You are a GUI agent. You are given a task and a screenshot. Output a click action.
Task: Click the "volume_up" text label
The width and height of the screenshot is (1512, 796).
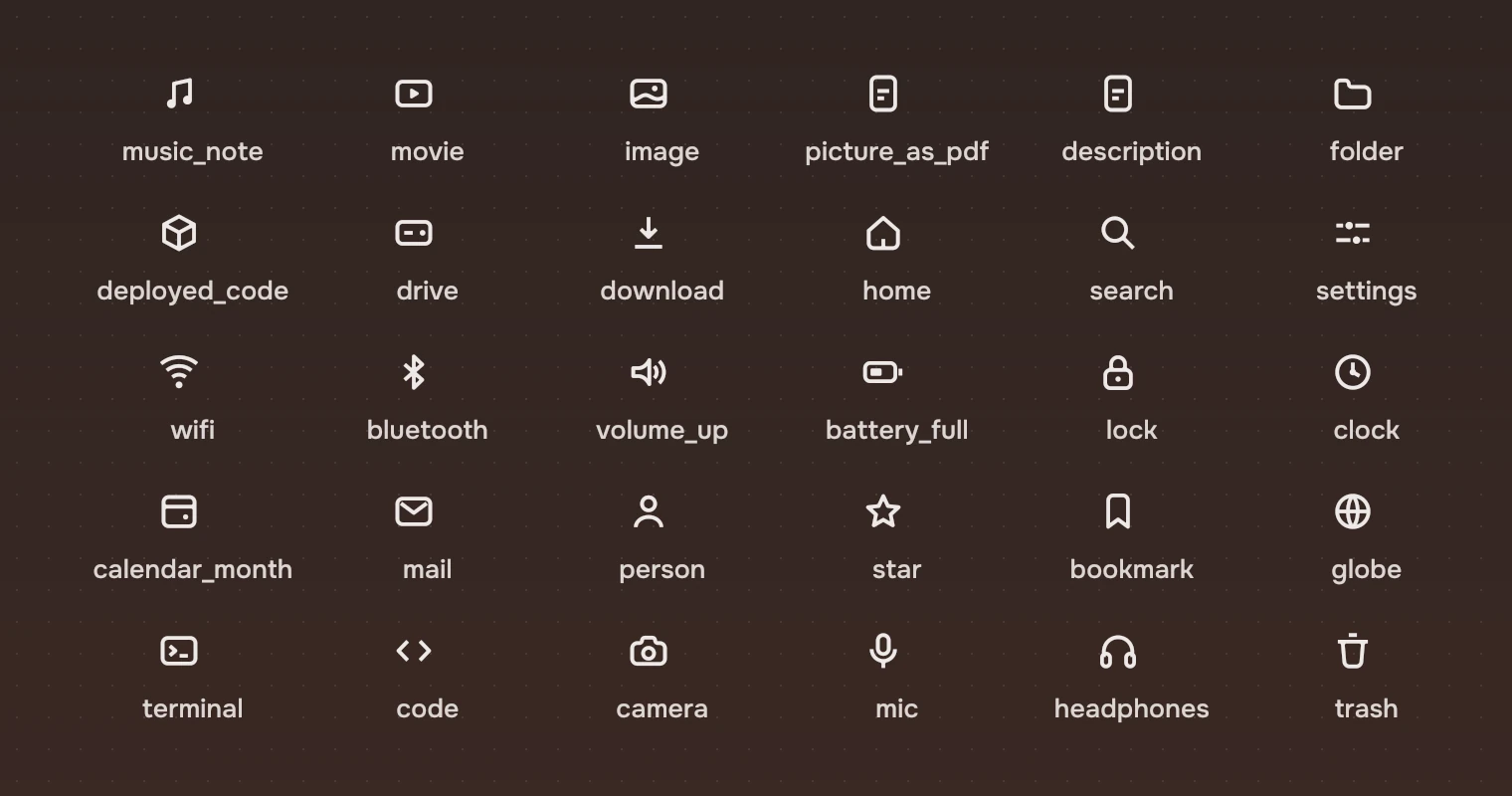tap(662, 431)
